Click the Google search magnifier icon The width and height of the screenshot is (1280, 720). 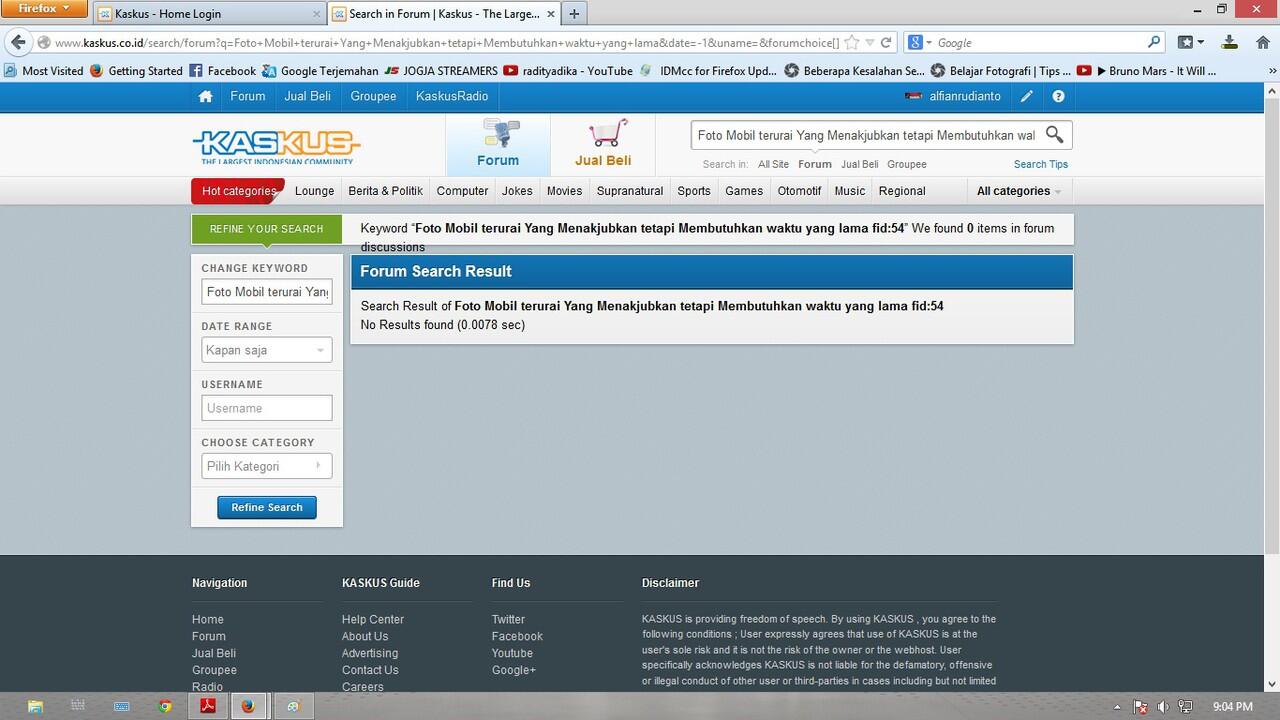tap(1154, 43)
